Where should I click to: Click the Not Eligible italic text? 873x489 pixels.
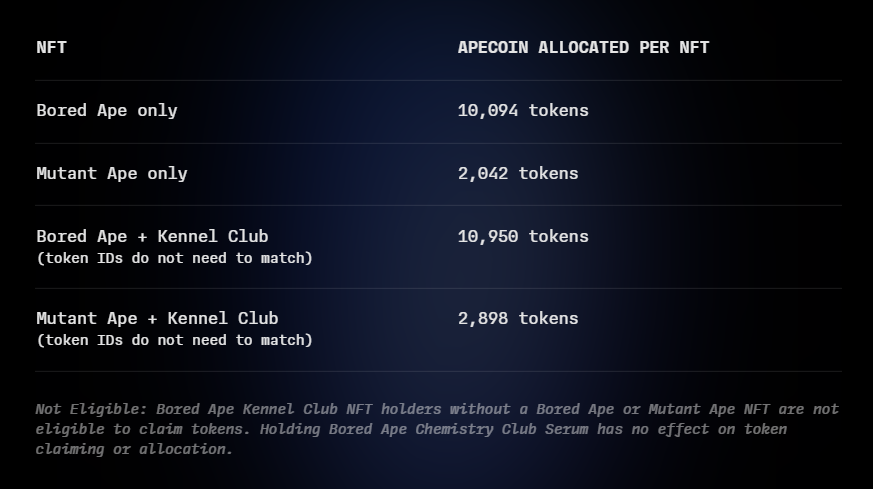tap(91, 409)
